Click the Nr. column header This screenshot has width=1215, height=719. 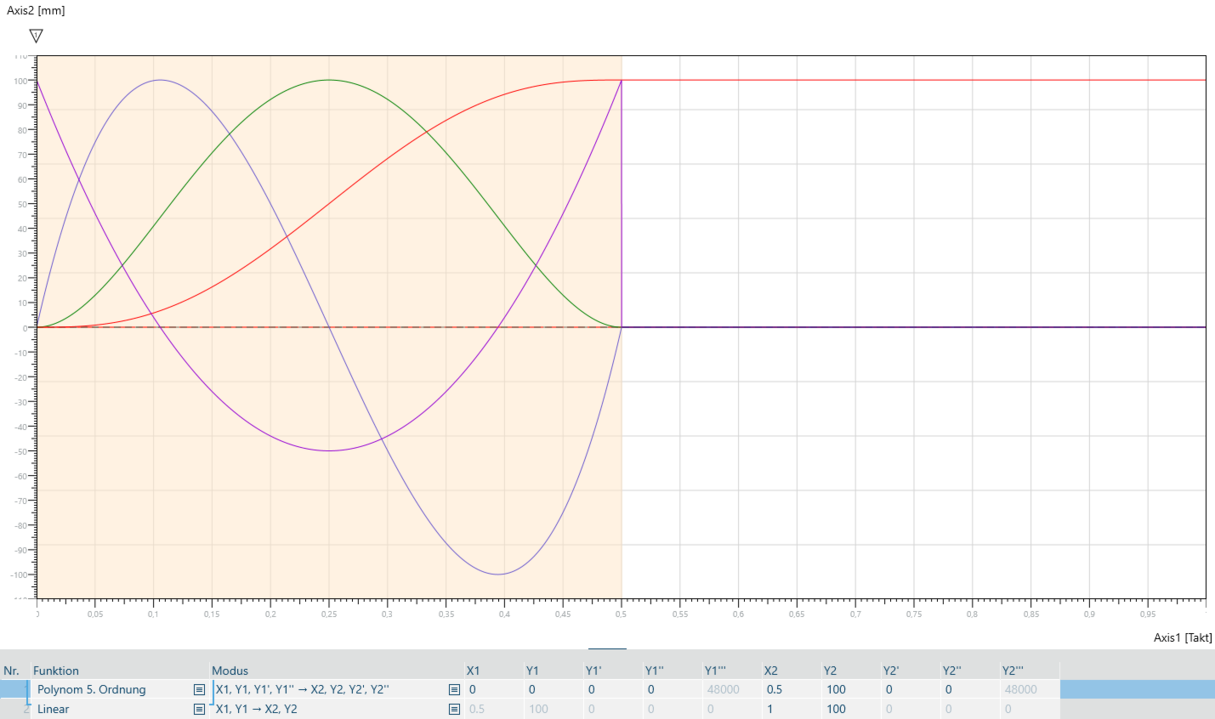tap(12, 671)
